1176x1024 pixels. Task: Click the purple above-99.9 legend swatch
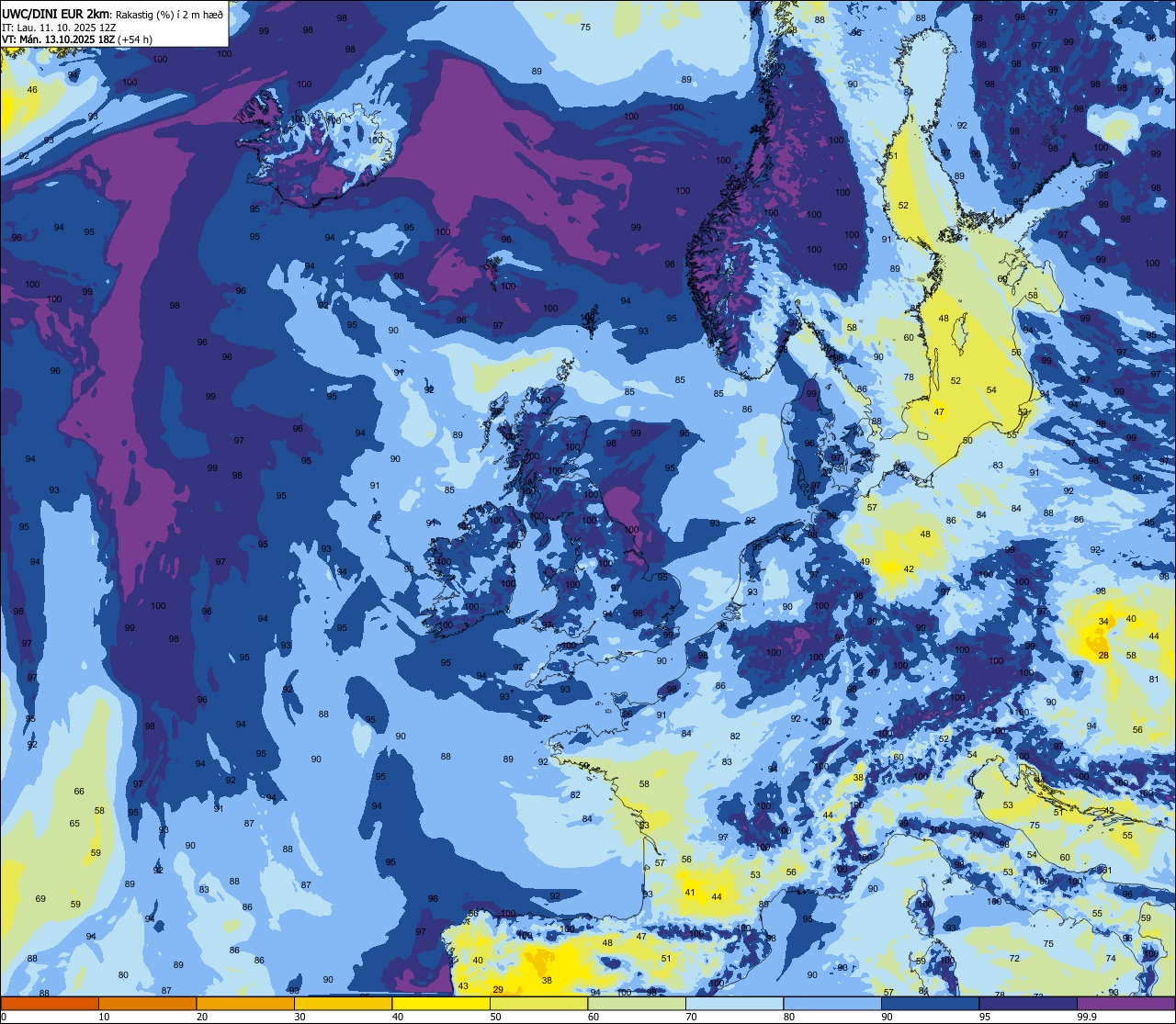click(x=1125, y=1003)
